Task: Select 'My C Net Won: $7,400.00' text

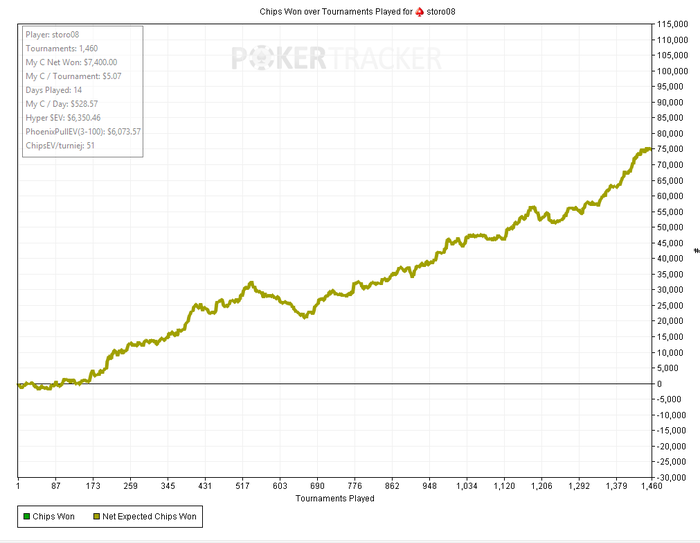Action: [x=71, y=62]
